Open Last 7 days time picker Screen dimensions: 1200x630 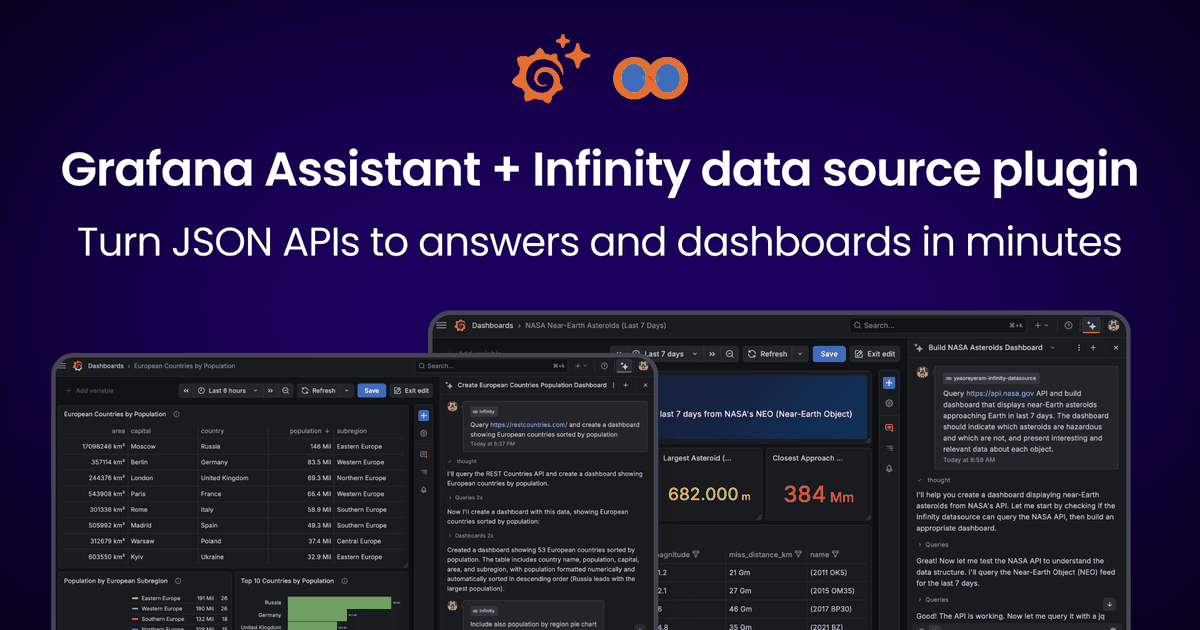pyautogui.click(x=665, y=354)
